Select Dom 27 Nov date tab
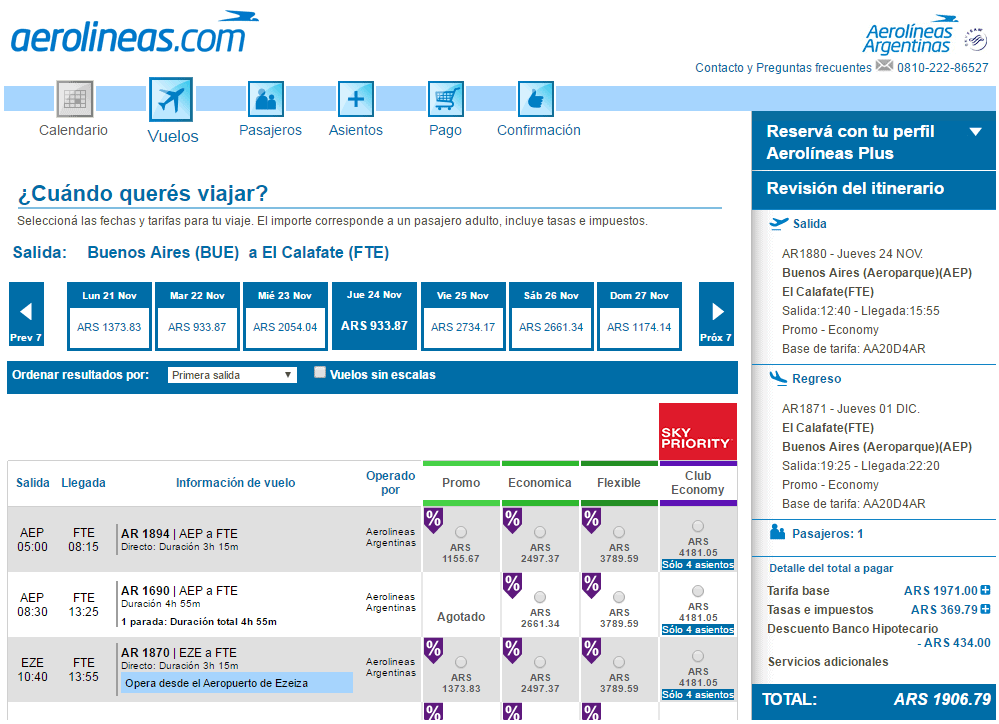 (639, 316)
